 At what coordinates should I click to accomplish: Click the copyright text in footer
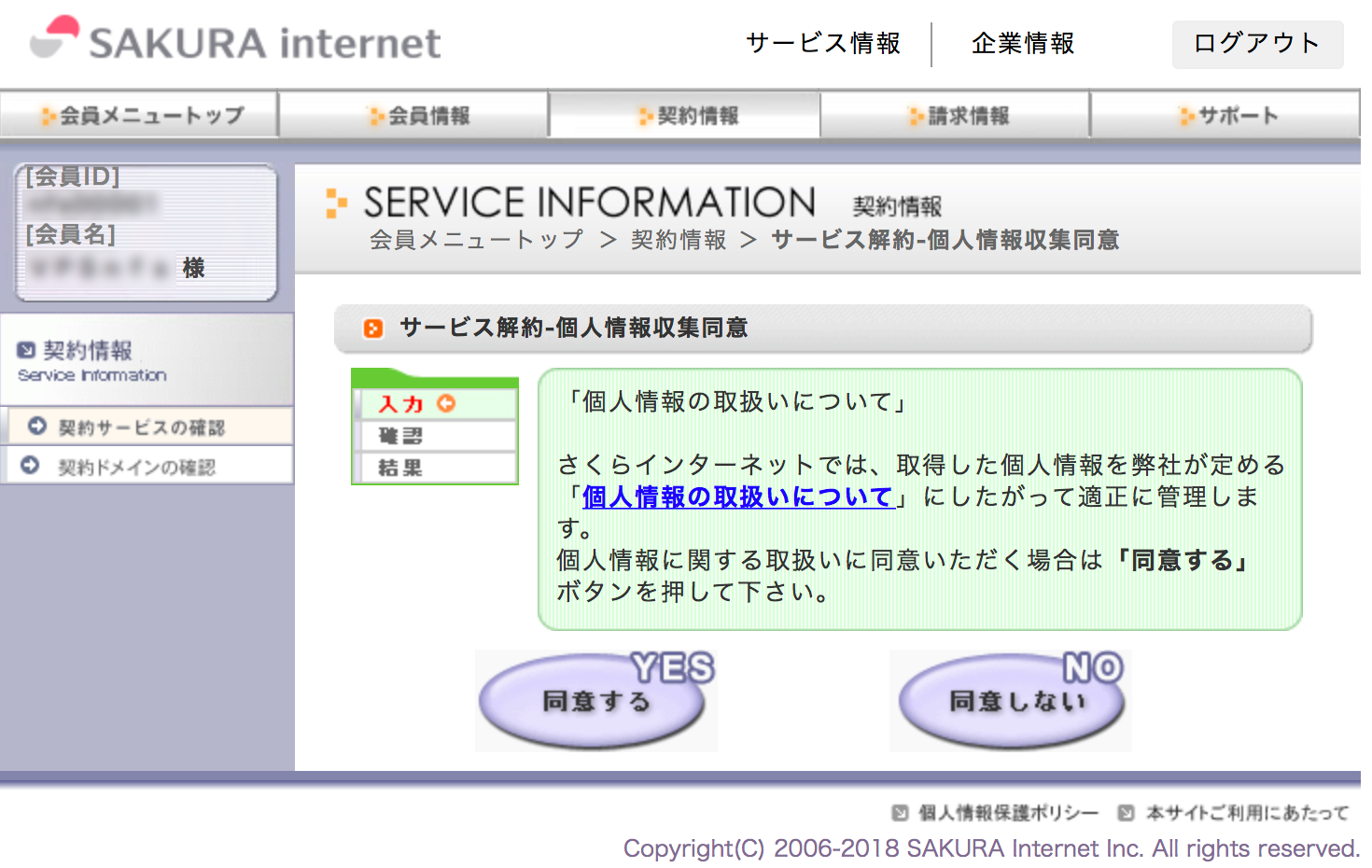(991, 848)
